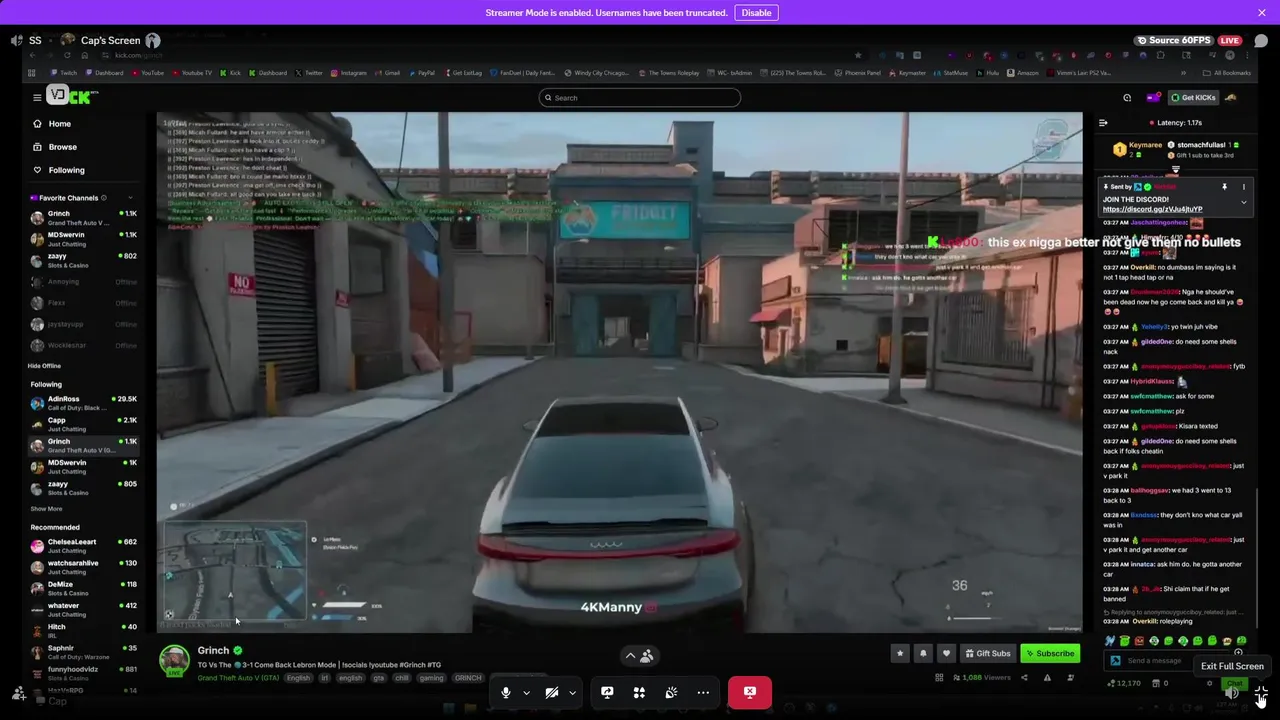Open AdinRoss channel in Following list
Screen dimensions: 1280x720
click(x=82, y=403)
